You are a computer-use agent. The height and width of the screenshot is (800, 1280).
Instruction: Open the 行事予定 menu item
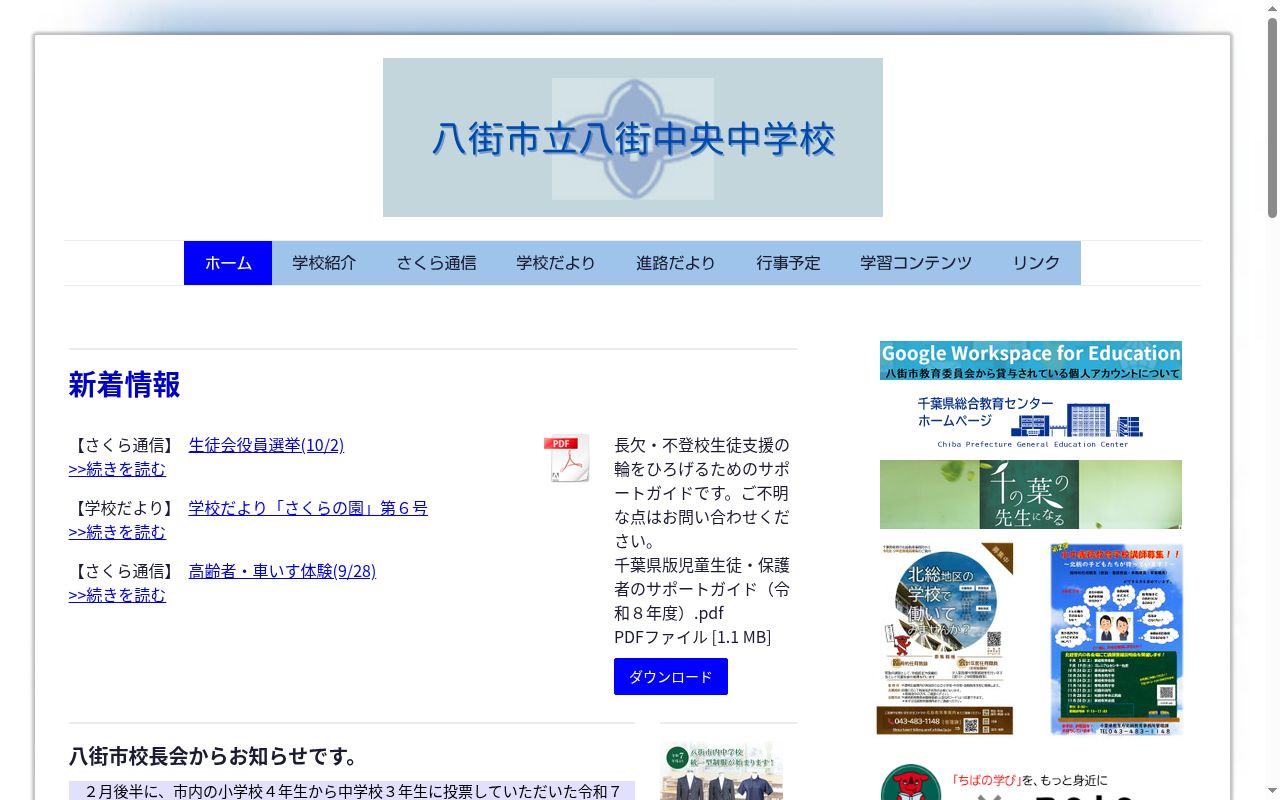click(788, 263)
